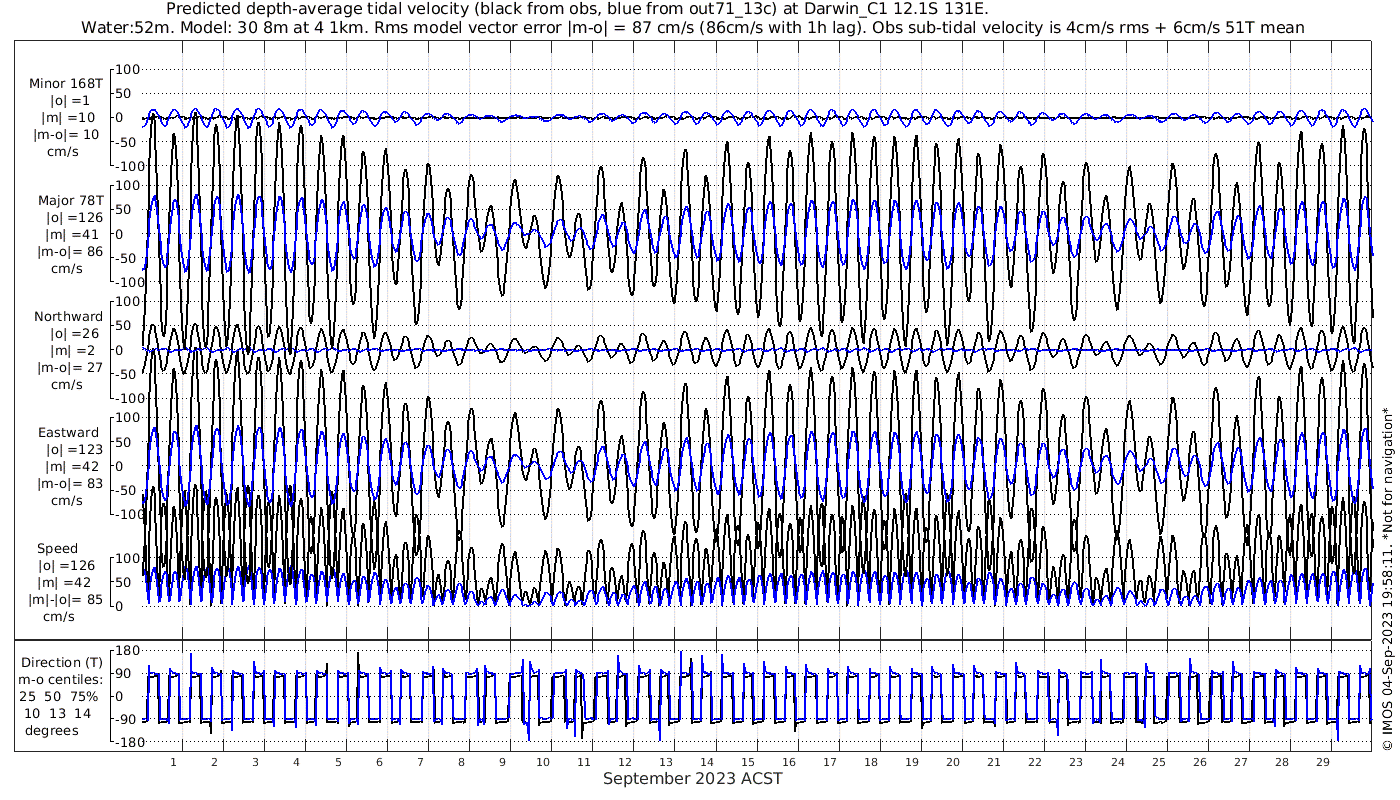1400x800 pixels.
Task: Select the '|o| =26' Northward value
Action: point(73,334)
